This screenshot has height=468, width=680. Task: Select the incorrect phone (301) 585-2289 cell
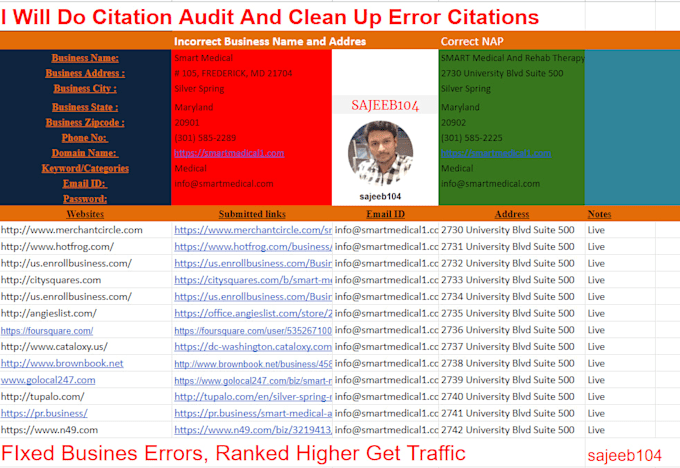click(x=252, y=137)
